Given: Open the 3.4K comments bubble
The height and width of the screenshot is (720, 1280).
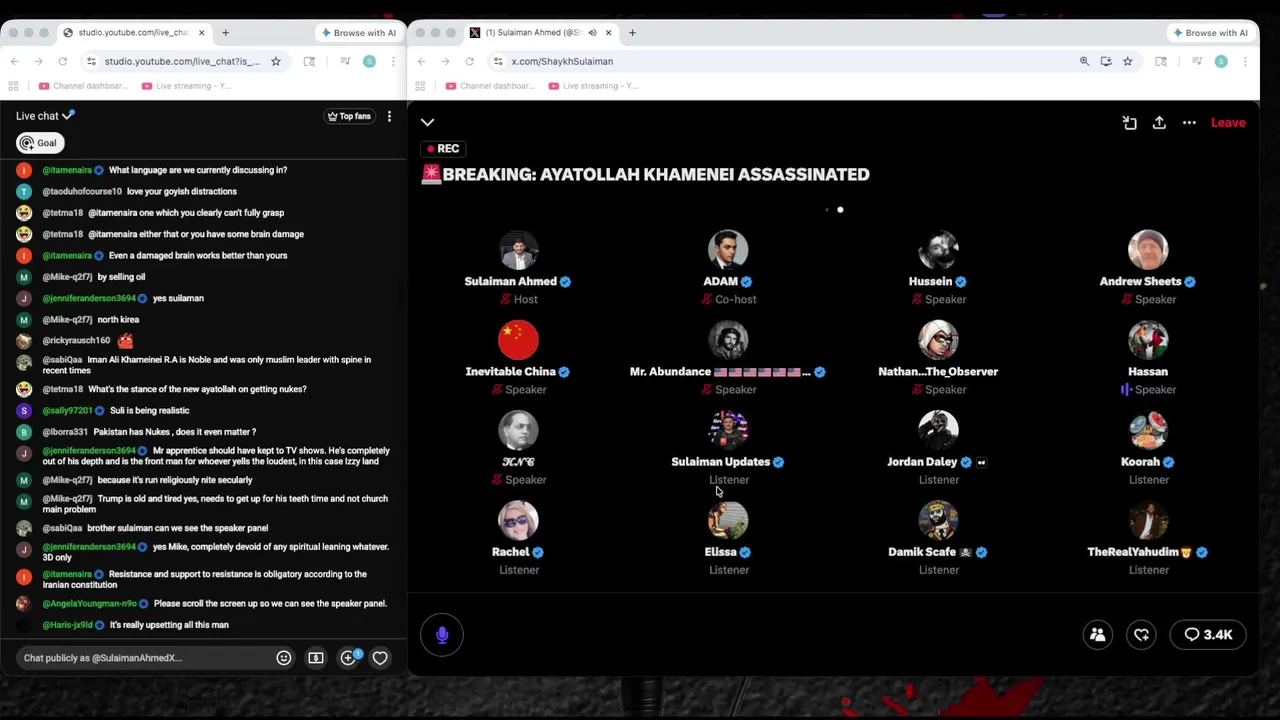Looking at the screenshot, I should pyautogui.click(x=1209, y=635).
